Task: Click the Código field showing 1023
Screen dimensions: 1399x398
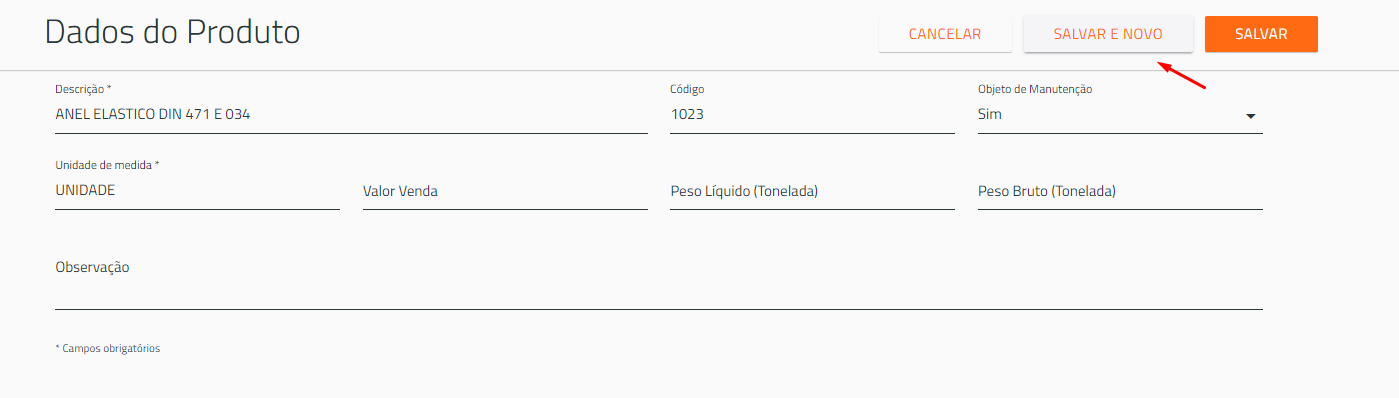Action: pyautogui.click(x=812, y=115)
